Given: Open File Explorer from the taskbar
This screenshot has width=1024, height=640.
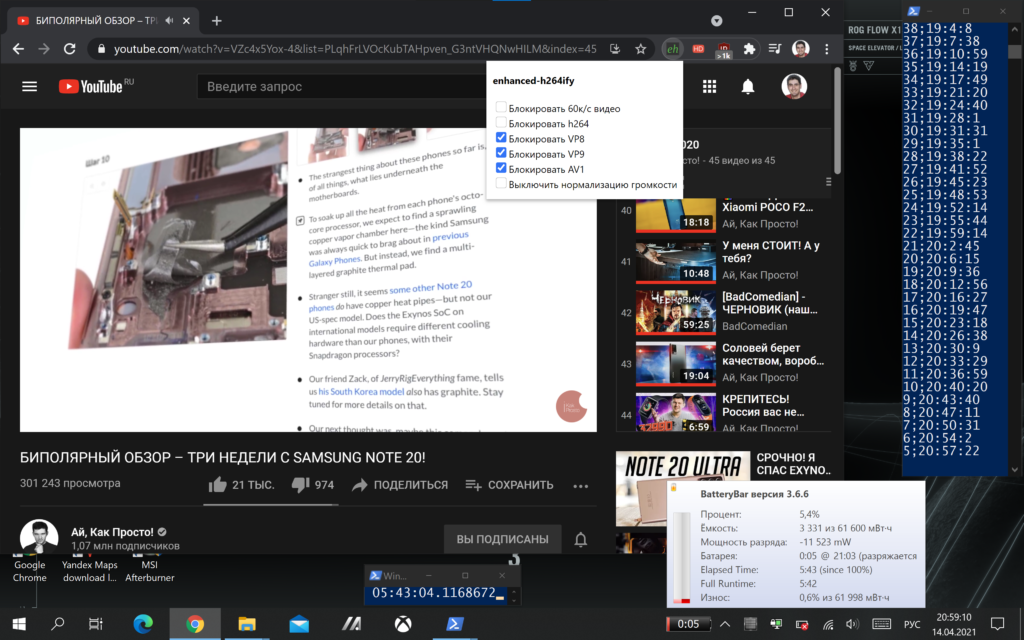Looking at the screenshot, I should click(x=247, y=624).
